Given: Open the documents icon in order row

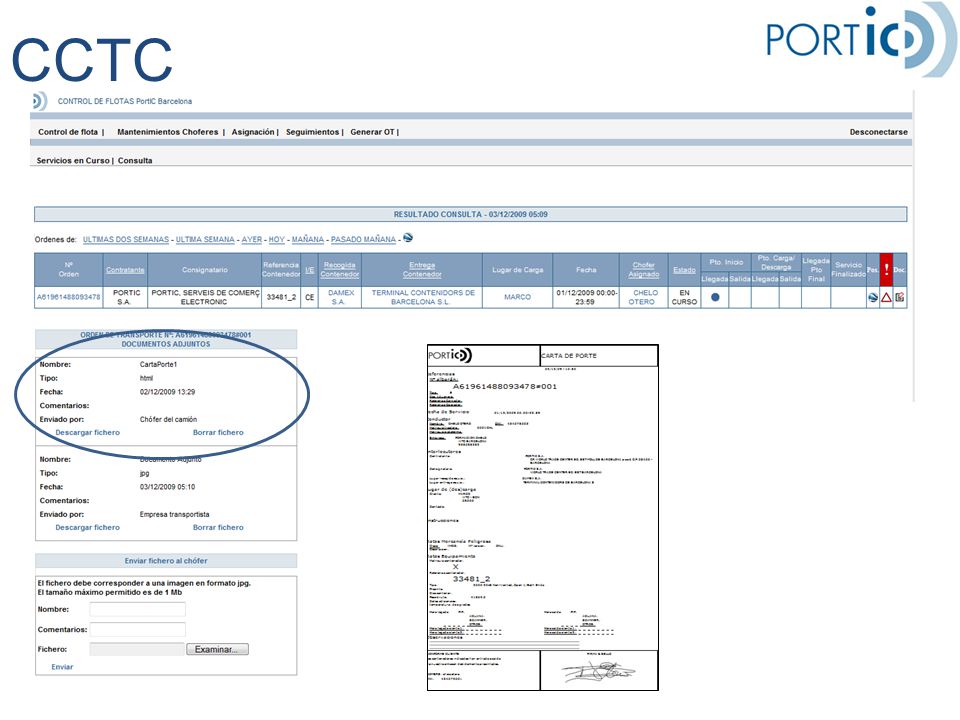Looking at the screenshot, I should click(x=899, y=298).
